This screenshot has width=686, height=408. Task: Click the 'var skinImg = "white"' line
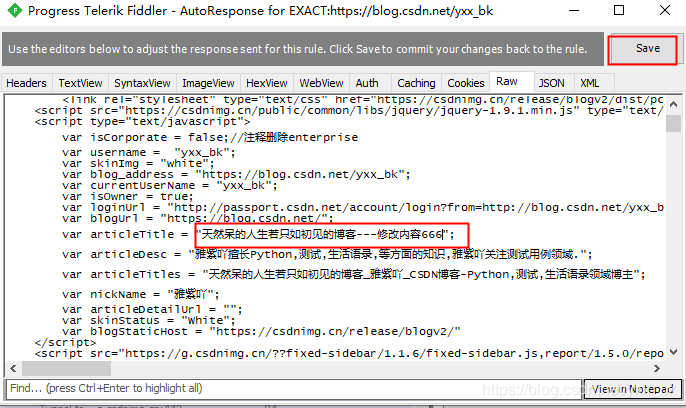tap(138, 164)
